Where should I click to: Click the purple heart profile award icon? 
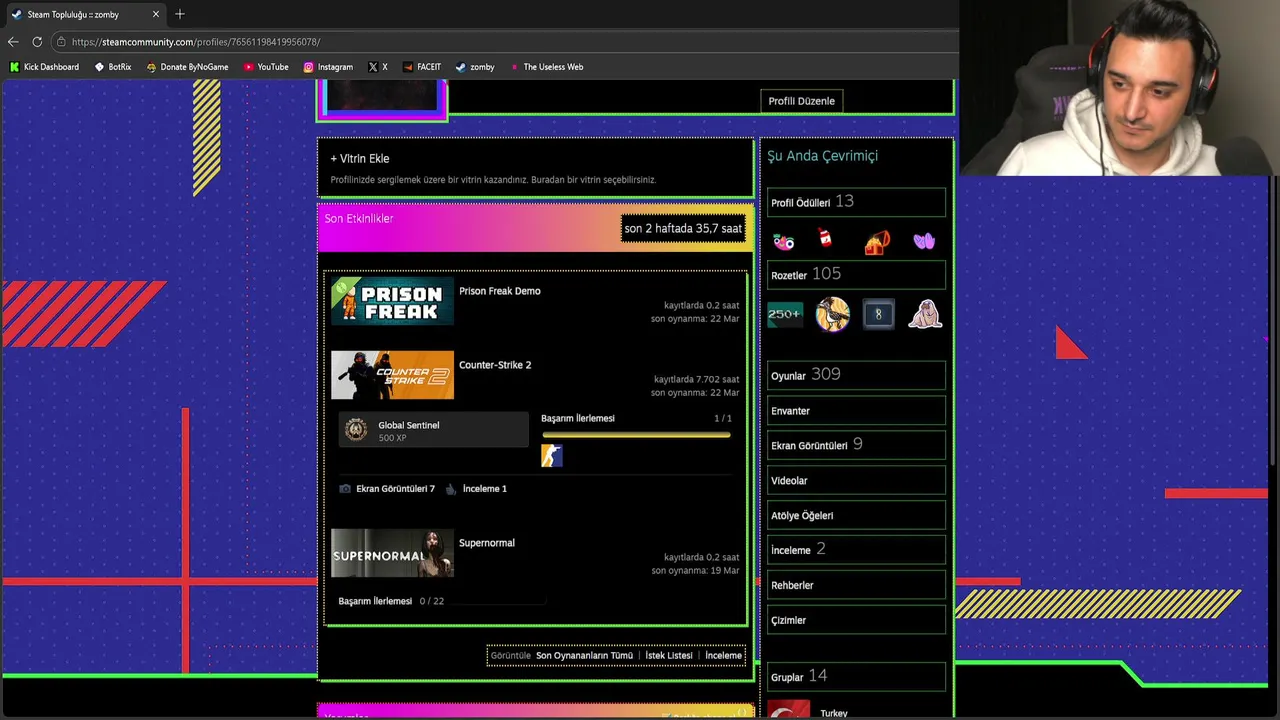coord(924,241)
